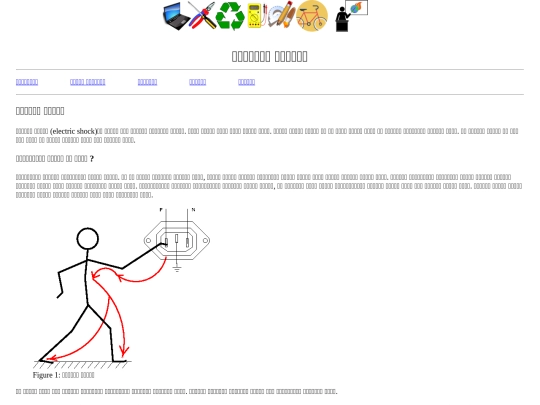Open the first link in navigation row
The width and height of the screenshot is (540, 405).
(27, 82)
